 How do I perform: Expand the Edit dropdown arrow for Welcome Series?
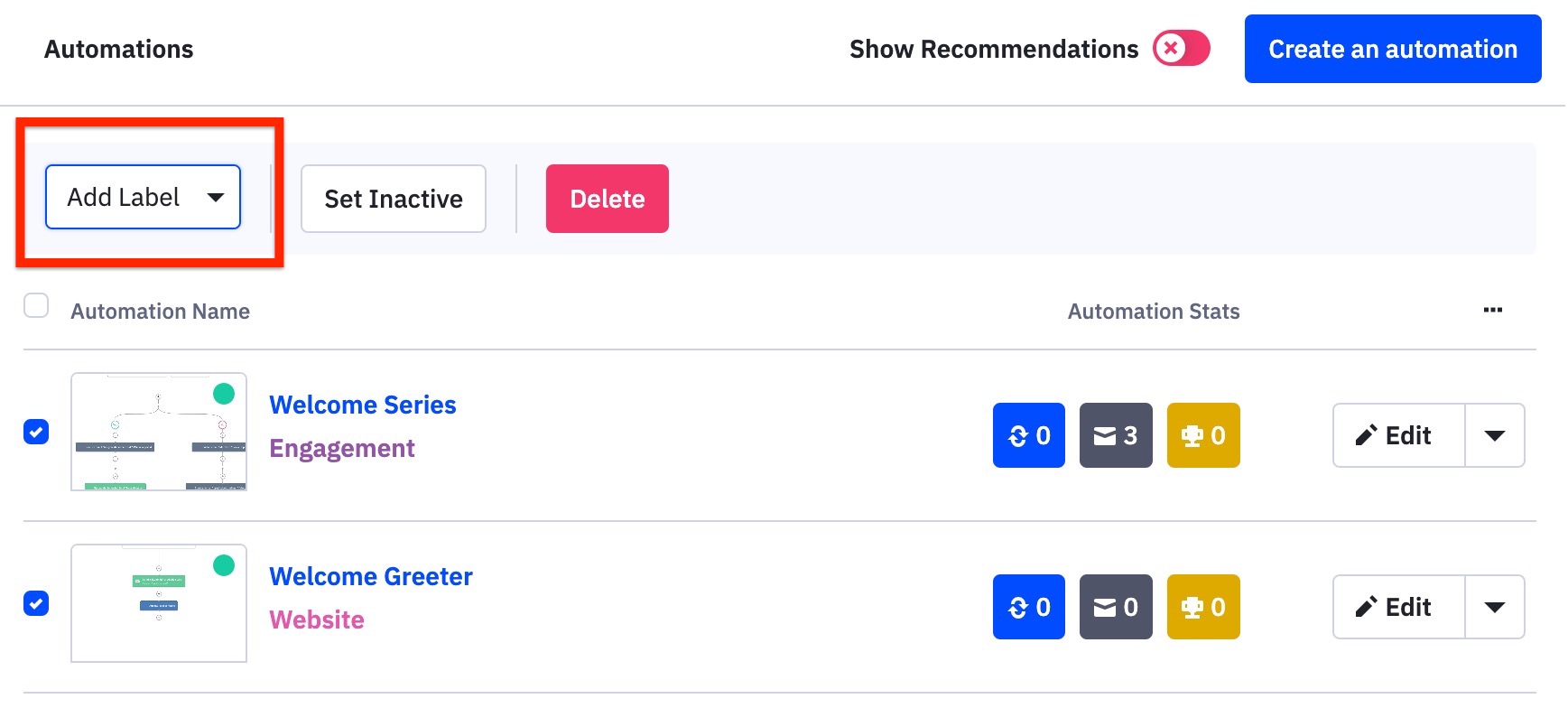(1495, 435)
